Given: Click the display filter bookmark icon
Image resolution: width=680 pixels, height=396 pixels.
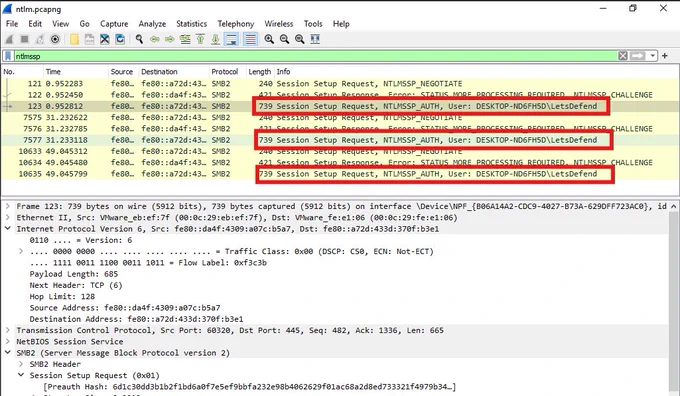Looking at the screenshot, I should [8, 56].
